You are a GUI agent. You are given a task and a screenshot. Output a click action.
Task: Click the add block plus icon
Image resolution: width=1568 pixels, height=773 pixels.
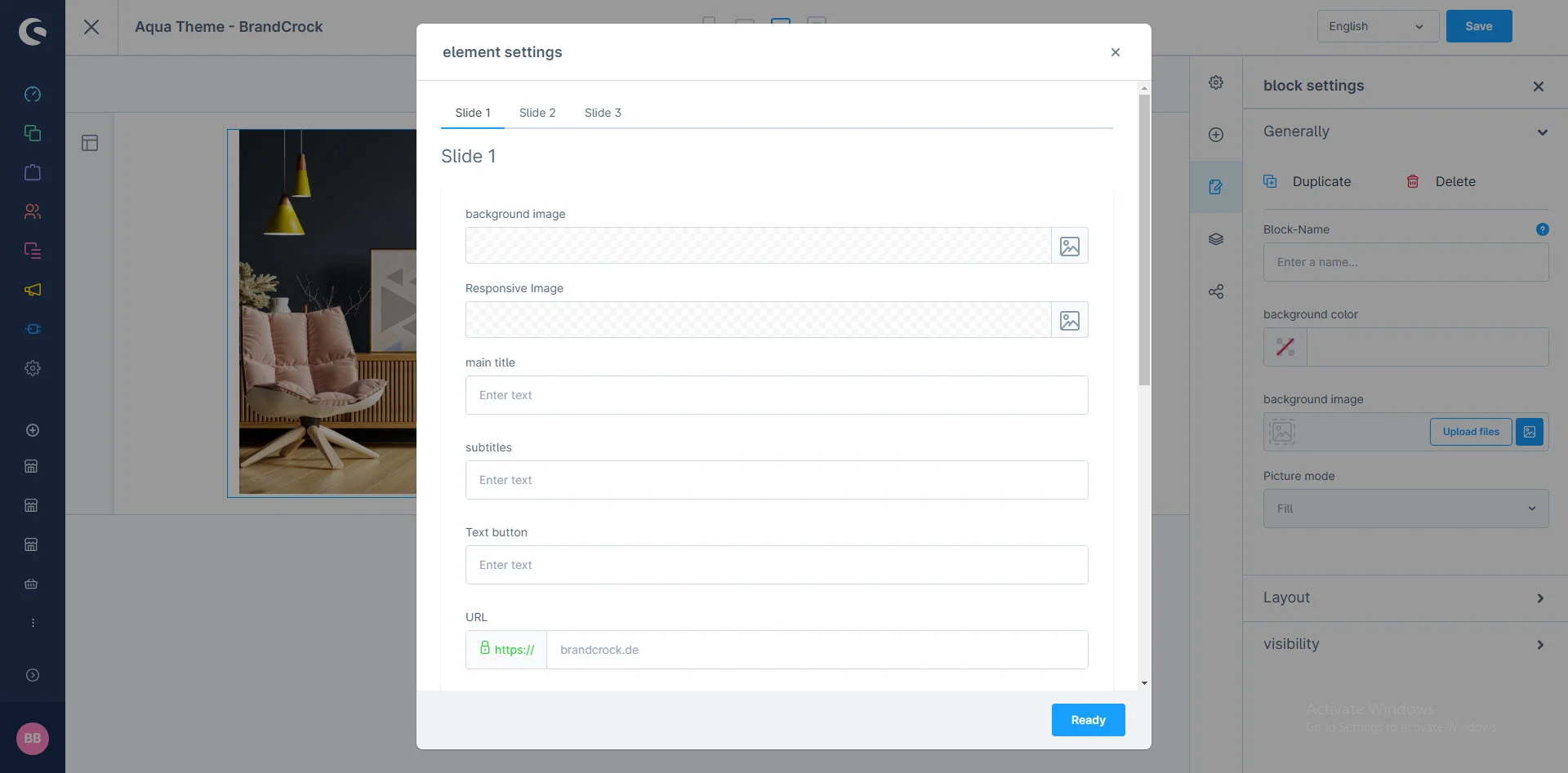(1216, 135)
